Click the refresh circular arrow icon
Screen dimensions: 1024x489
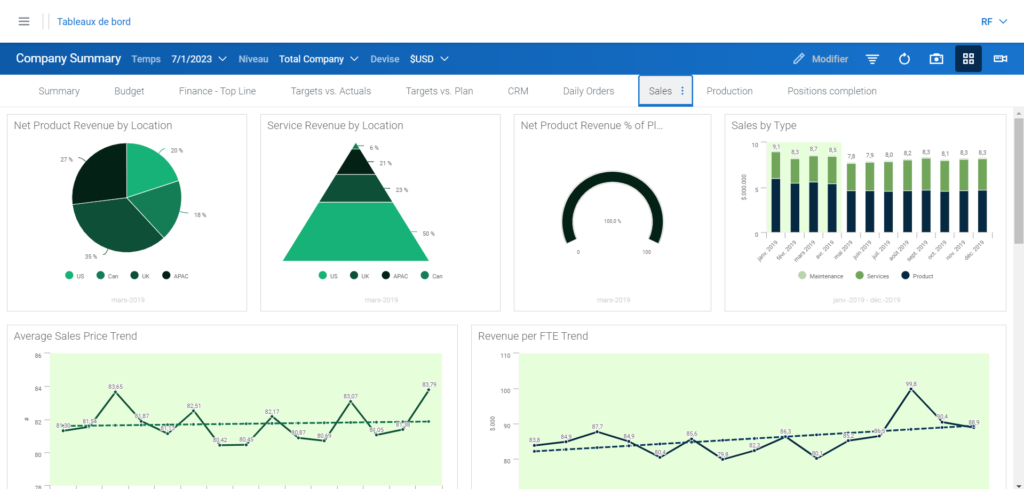(904, 59)
